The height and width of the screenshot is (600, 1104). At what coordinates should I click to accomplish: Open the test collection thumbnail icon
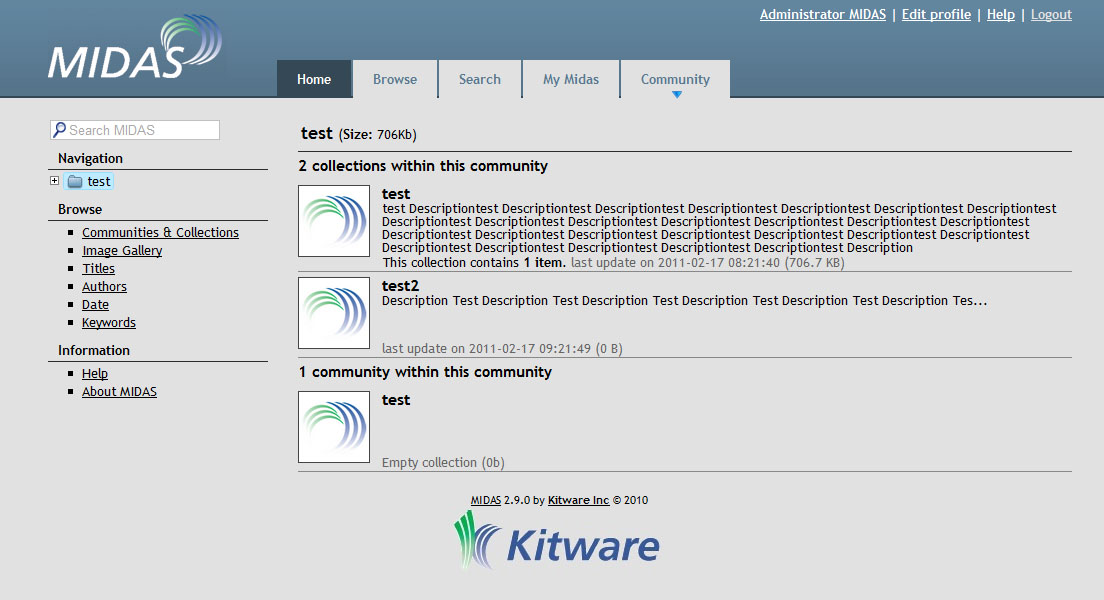coord(334,221)
